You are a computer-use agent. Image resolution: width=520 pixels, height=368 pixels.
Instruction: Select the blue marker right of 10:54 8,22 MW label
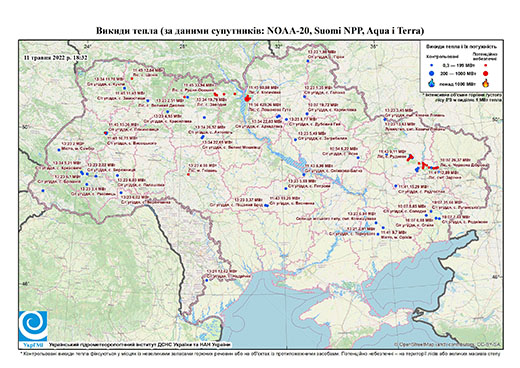click(358, 157)
